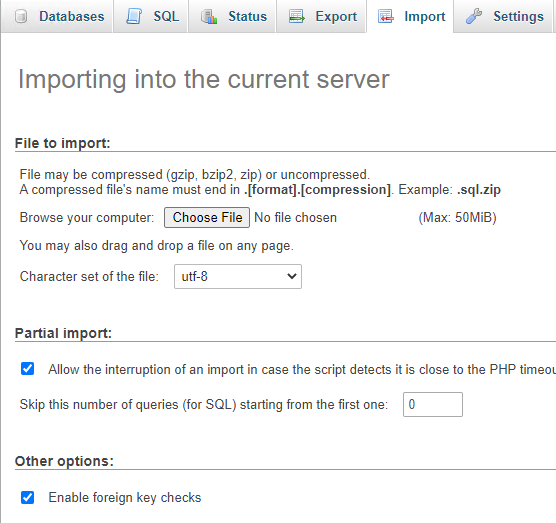Screen dimensions: 556x523
Task: Click 'Browse your computer:' label
Action: pos(87,217)
